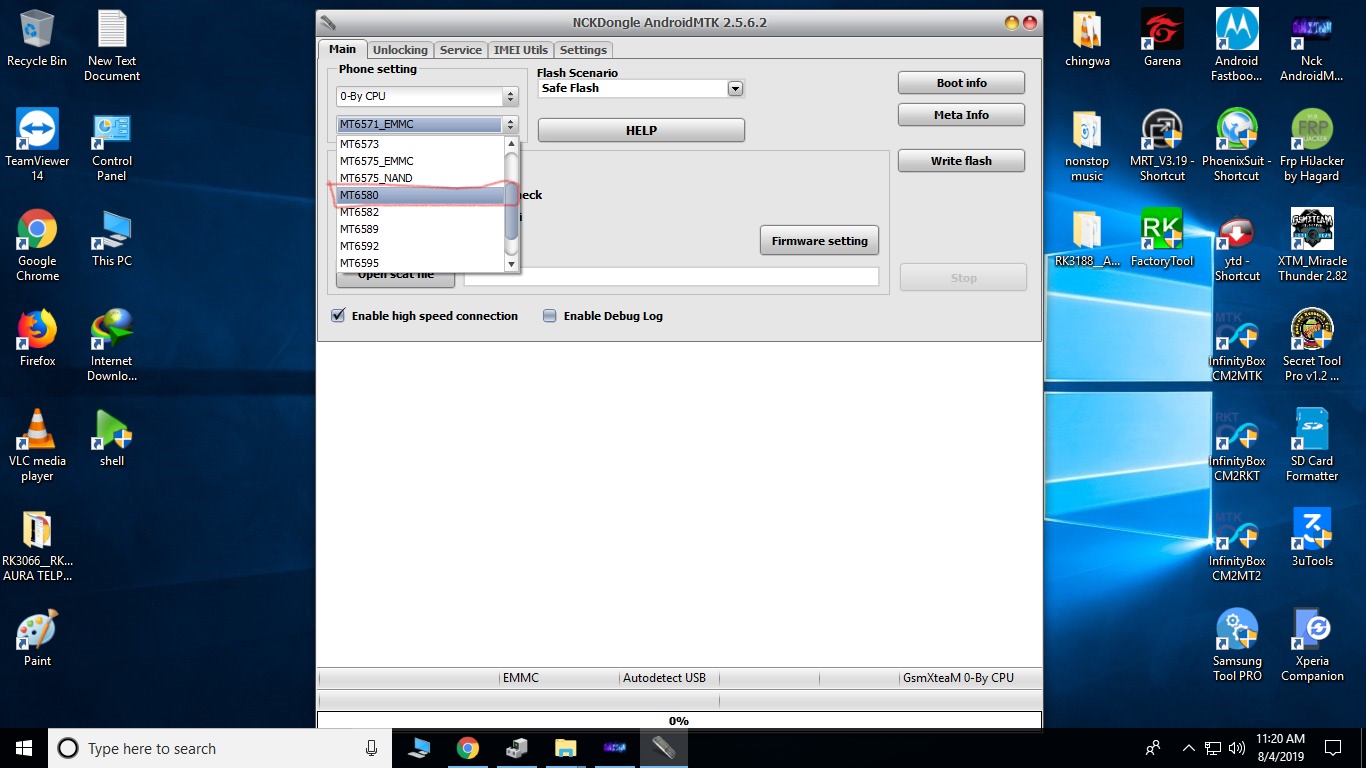Open the Recycle Bin desktop icon

pyautogui.click(x=37, y=38)
